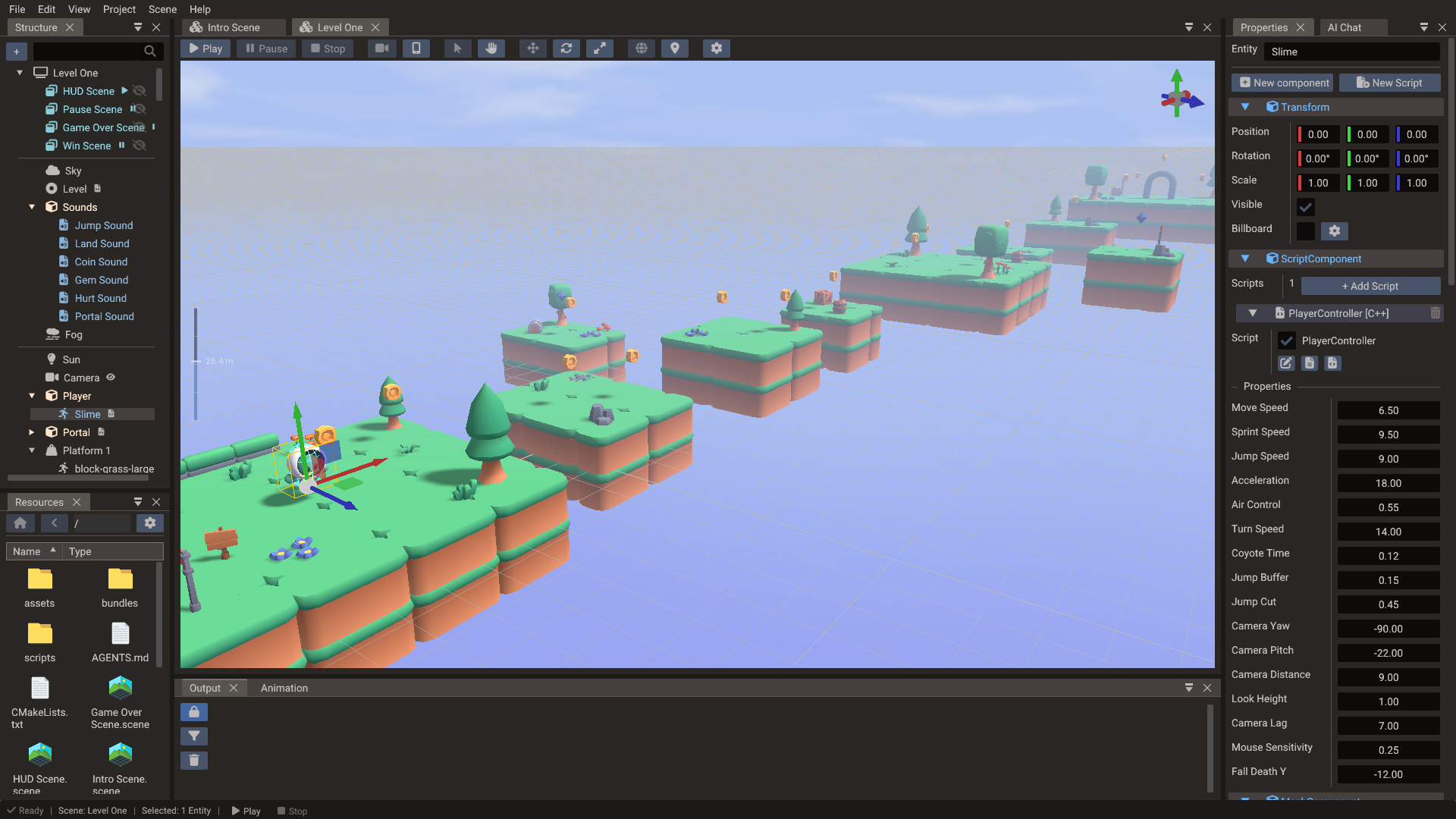Collapse the Transform component section
The height and width of the screenshot is (819, 1456).
click(1245, 107)
